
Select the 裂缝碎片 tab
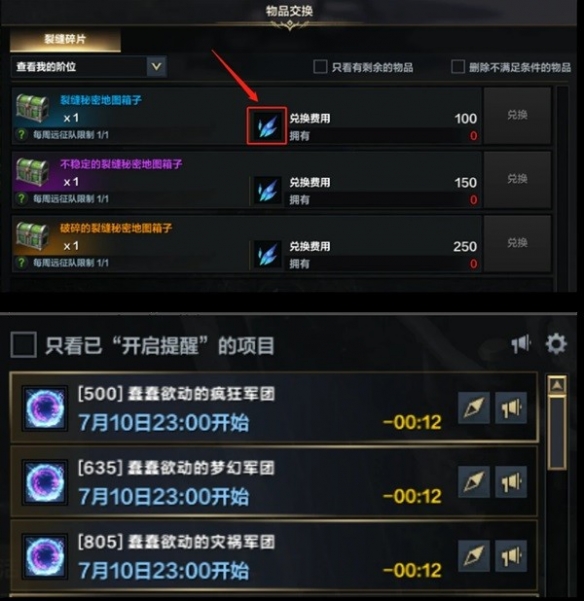pyautogui.click(x=65, y=39)
